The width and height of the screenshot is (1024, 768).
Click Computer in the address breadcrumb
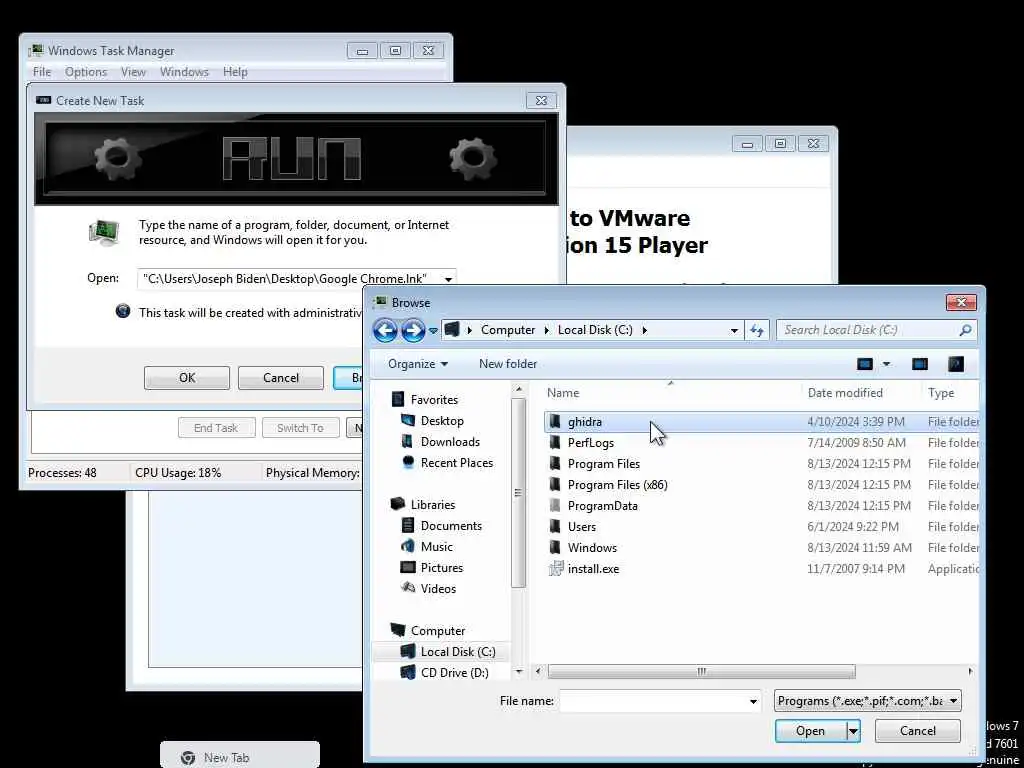click(508, 330)
